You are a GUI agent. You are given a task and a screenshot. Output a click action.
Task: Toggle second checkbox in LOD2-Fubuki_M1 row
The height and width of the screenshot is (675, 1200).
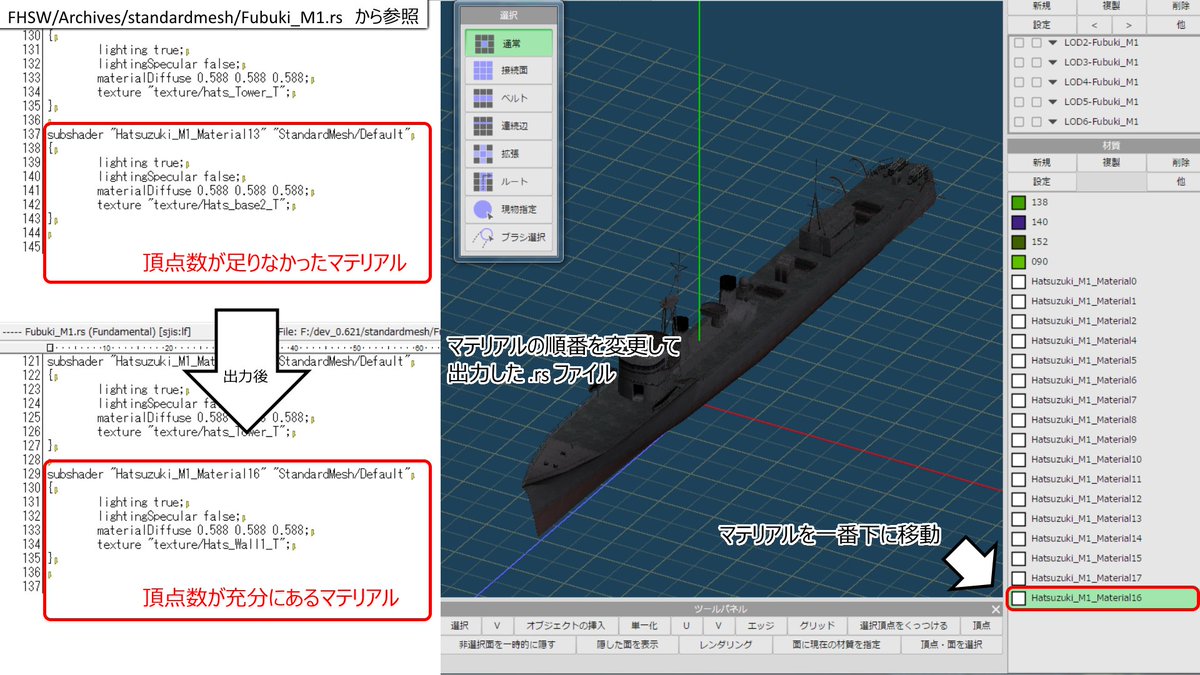(x=1036, y=43)
